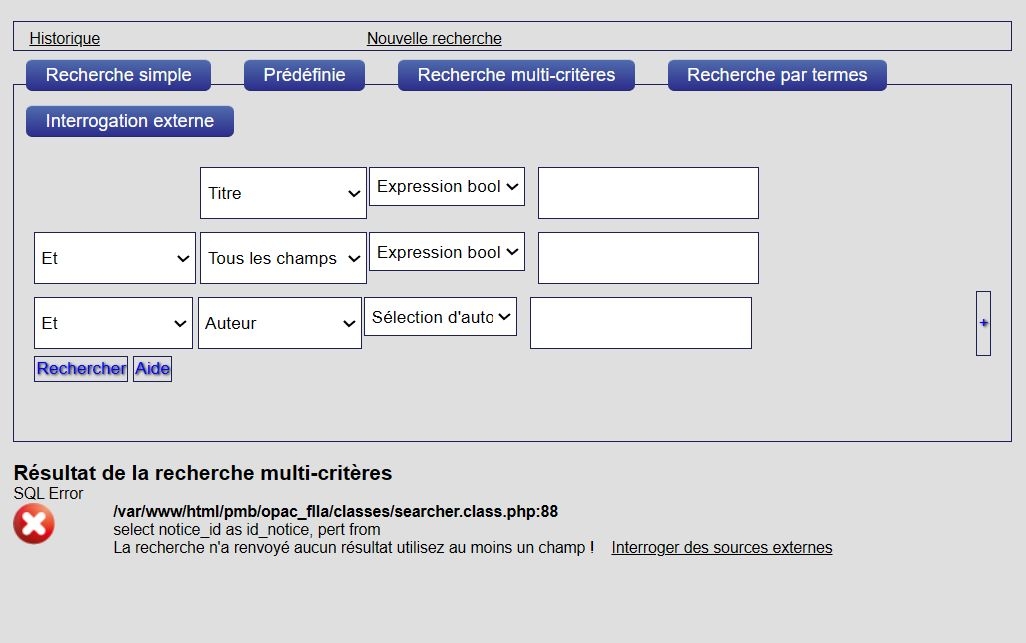Open the Titre field dropdown
The width and height of the screenshot is (1026, 643).
click(x=283, y=193)
